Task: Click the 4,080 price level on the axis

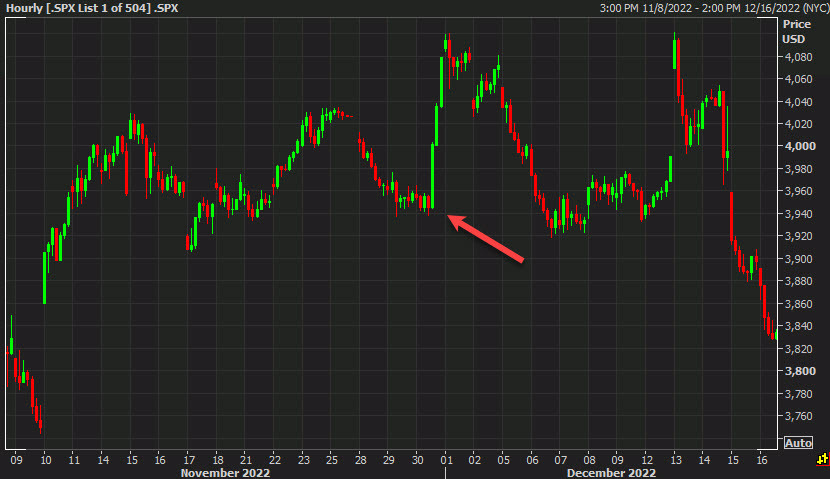Action: pos(800,57)
